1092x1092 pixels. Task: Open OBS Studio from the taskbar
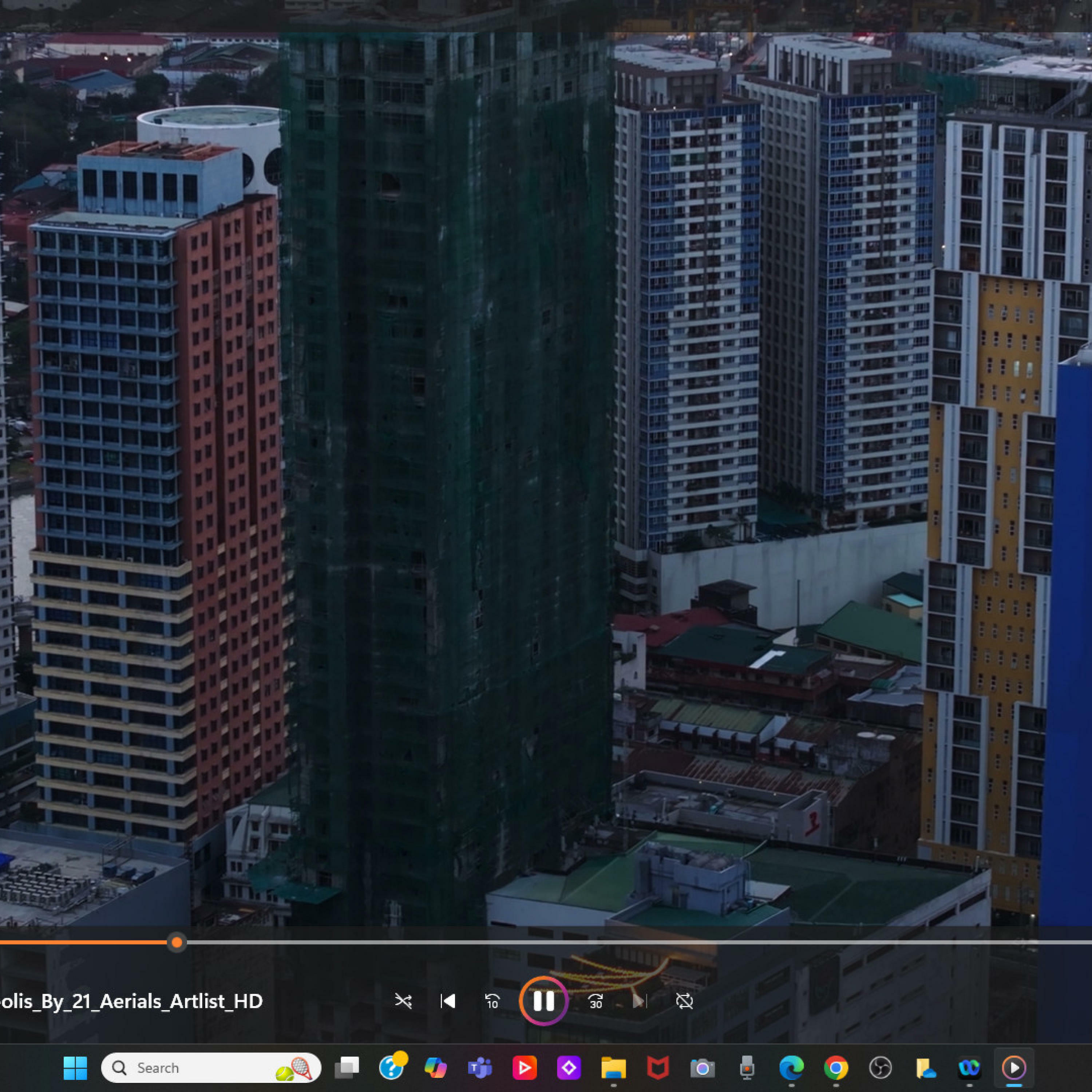[x=880, y=1068]
